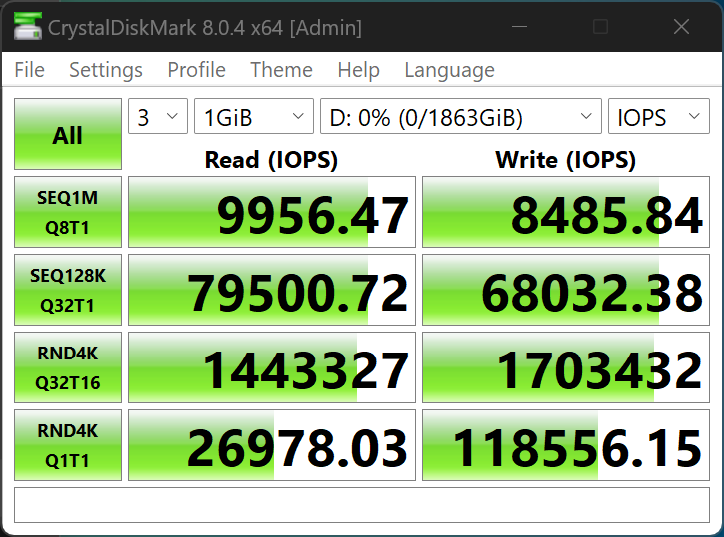Click the SEQ1M write result 8485.84

point(566,212)
